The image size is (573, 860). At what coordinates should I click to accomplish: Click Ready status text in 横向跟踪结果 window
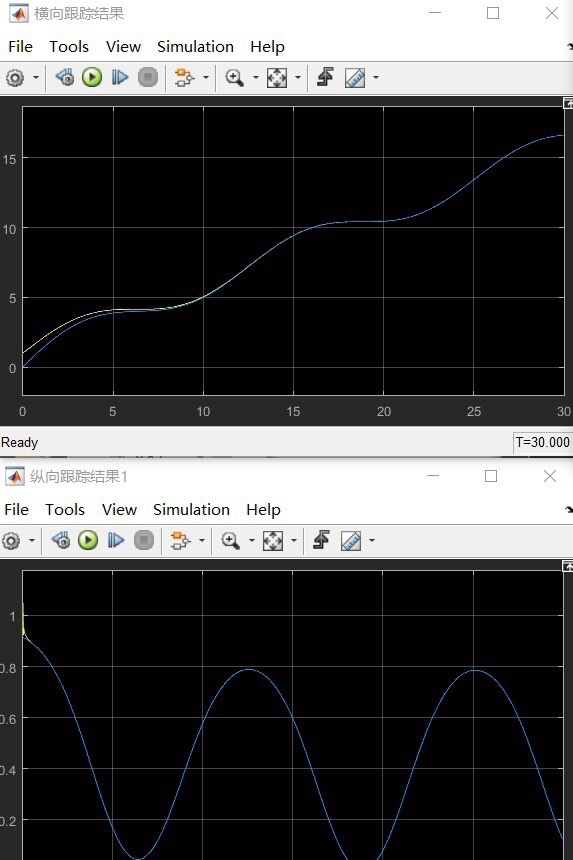(20, 442)
